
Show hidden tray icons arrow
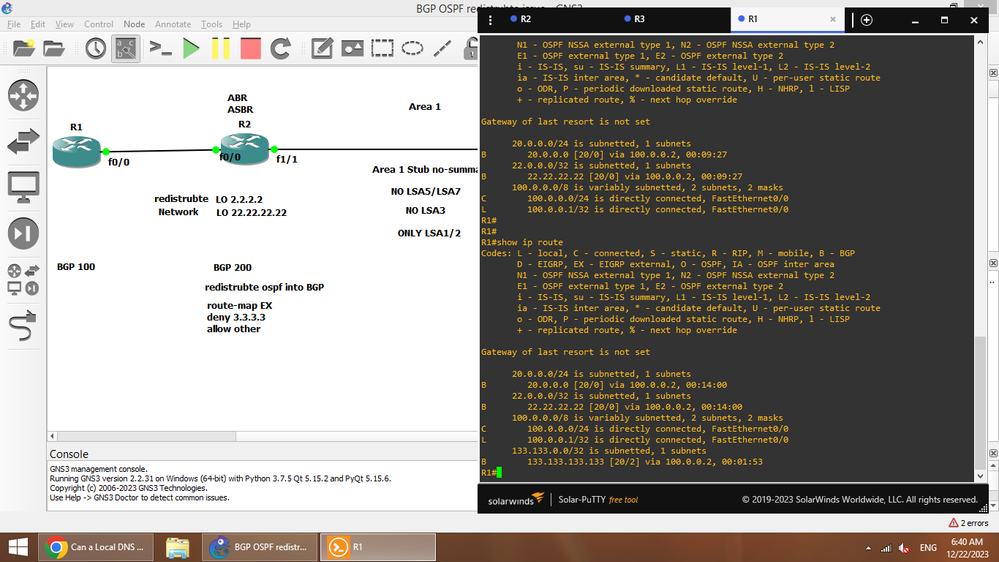point(868,548)
